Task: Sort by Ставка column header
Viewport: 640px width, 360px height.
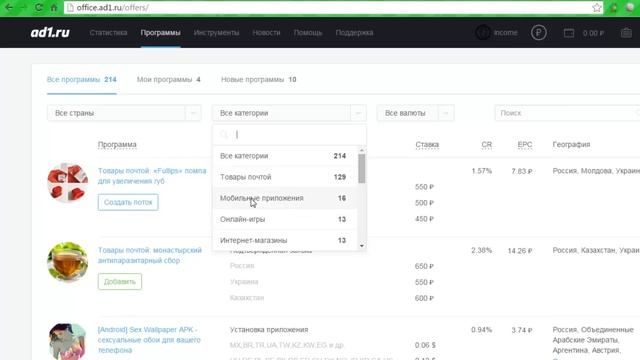Action: coord(427,144)
